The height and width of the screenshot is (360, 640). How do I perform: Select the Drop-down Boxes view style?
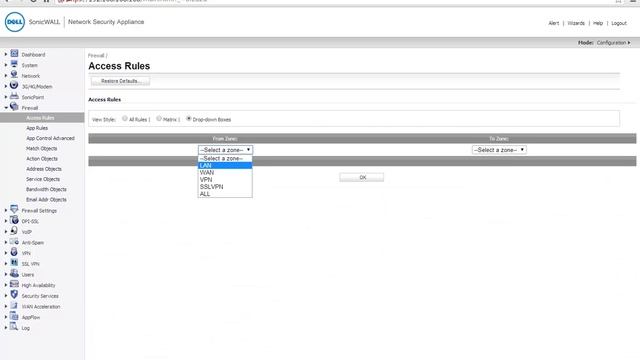[x=189, y=119]
